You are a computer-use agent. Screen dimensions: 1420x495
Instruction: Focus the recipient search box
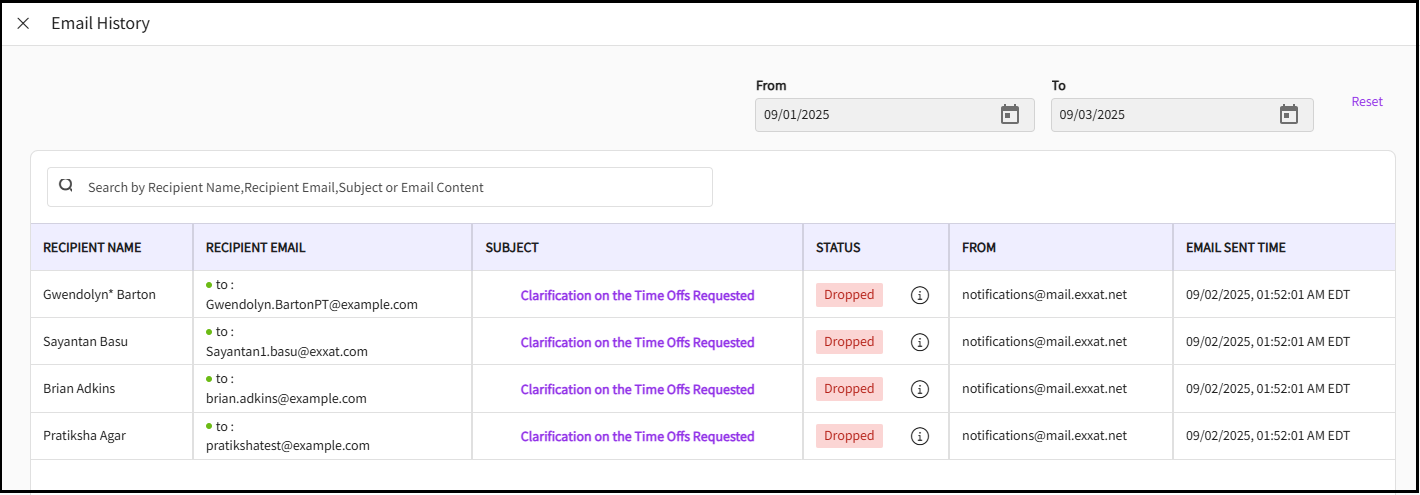tap(390, 187)
